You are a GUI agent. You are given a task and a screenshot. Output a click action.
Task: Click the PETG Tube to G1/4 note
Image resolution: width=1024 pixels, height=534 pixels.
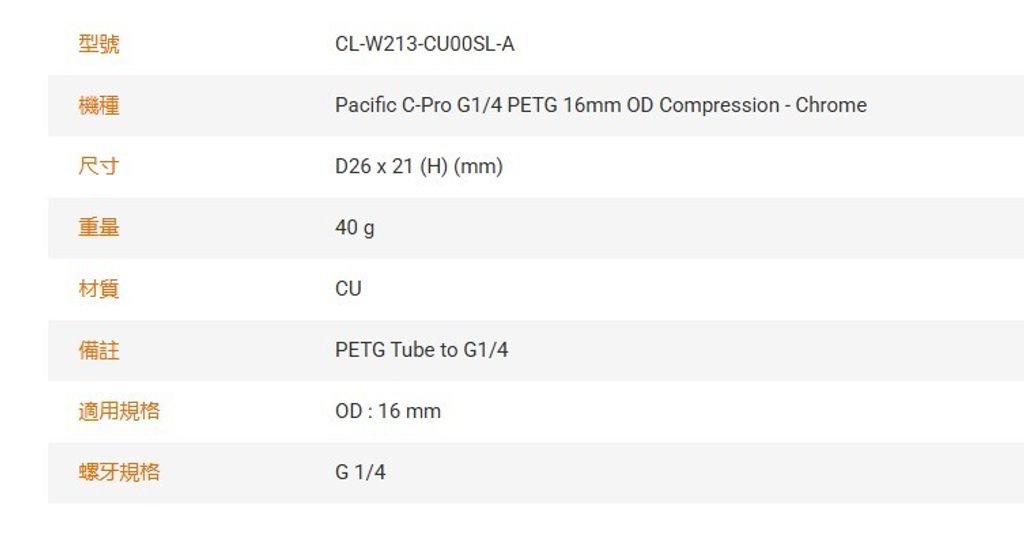pyautogui.click(x=421, y=350)
